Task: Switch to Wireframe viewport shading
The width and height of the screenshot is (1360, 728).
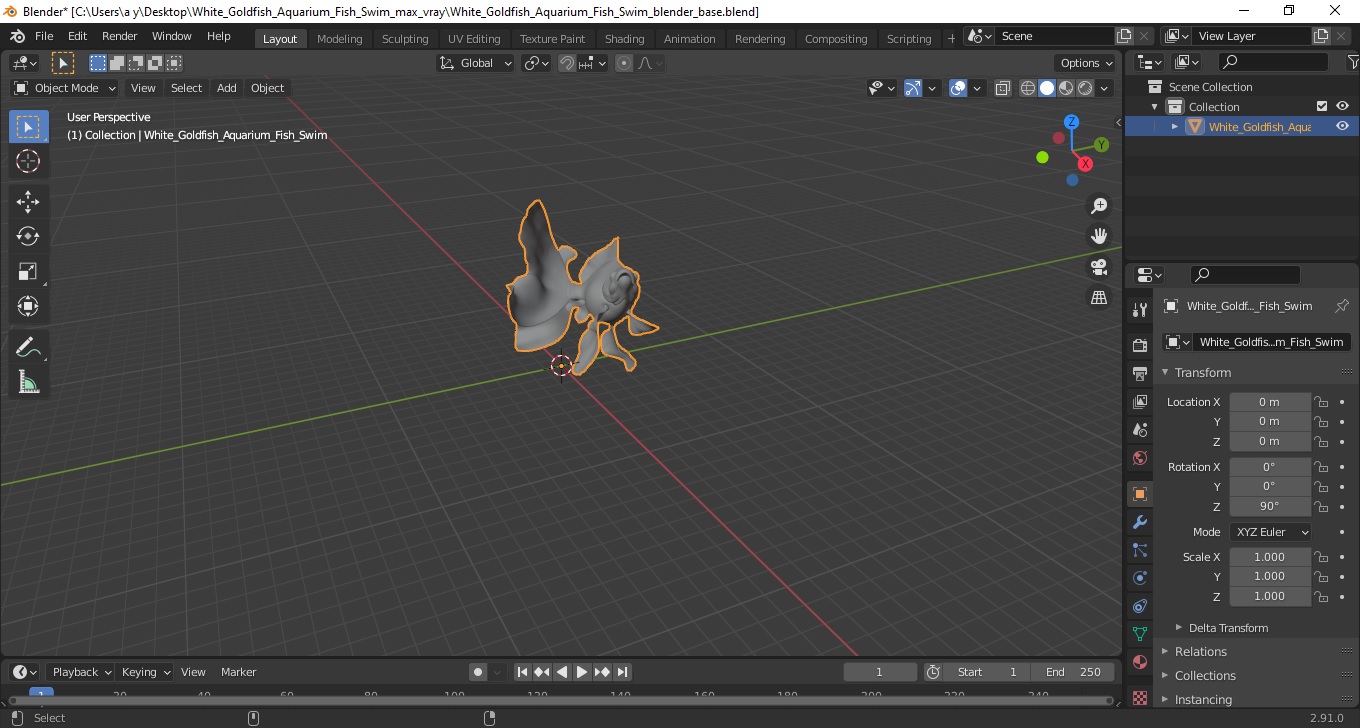Action: point(1028,88)
